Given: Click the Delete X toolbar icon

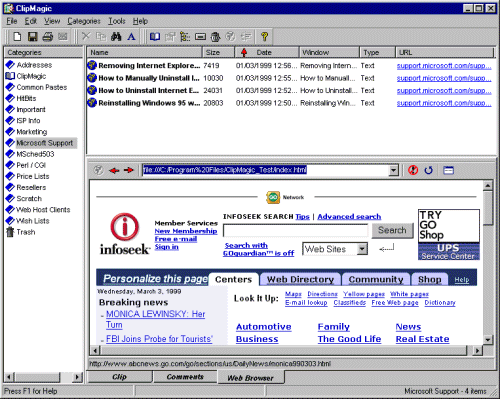Looking at the screenshot, I should [86, 36].
